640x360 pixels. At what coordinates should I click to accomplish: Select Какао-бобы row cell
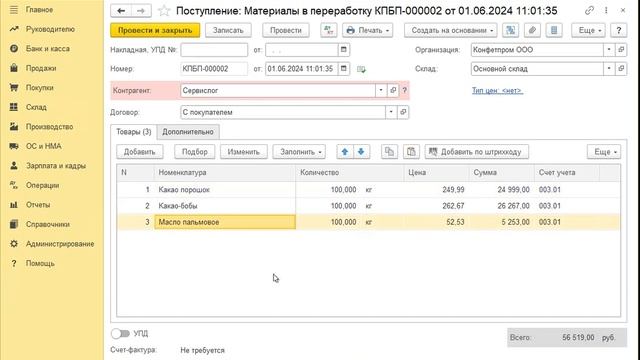pyautogui.click(x=225, y=206)
